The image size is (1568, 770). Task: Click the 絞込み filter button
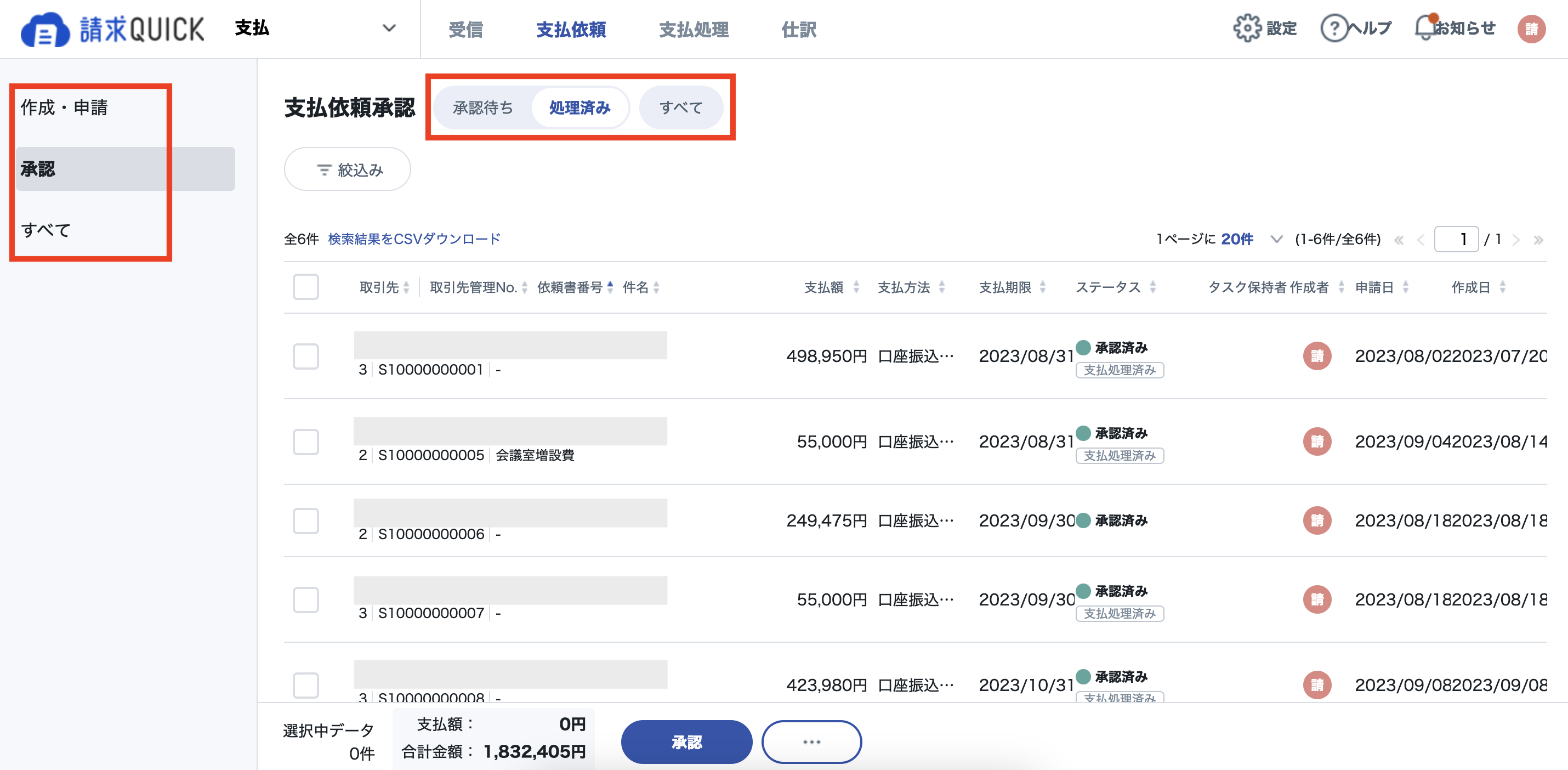coord(347,169)
